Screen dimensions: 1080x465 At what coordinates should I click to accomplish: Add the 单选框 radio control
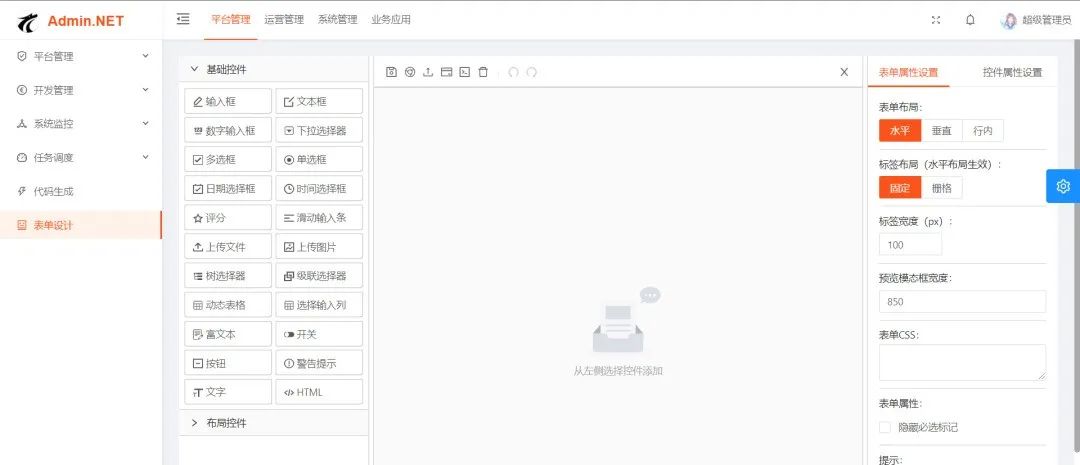click(x=319, y=159)
